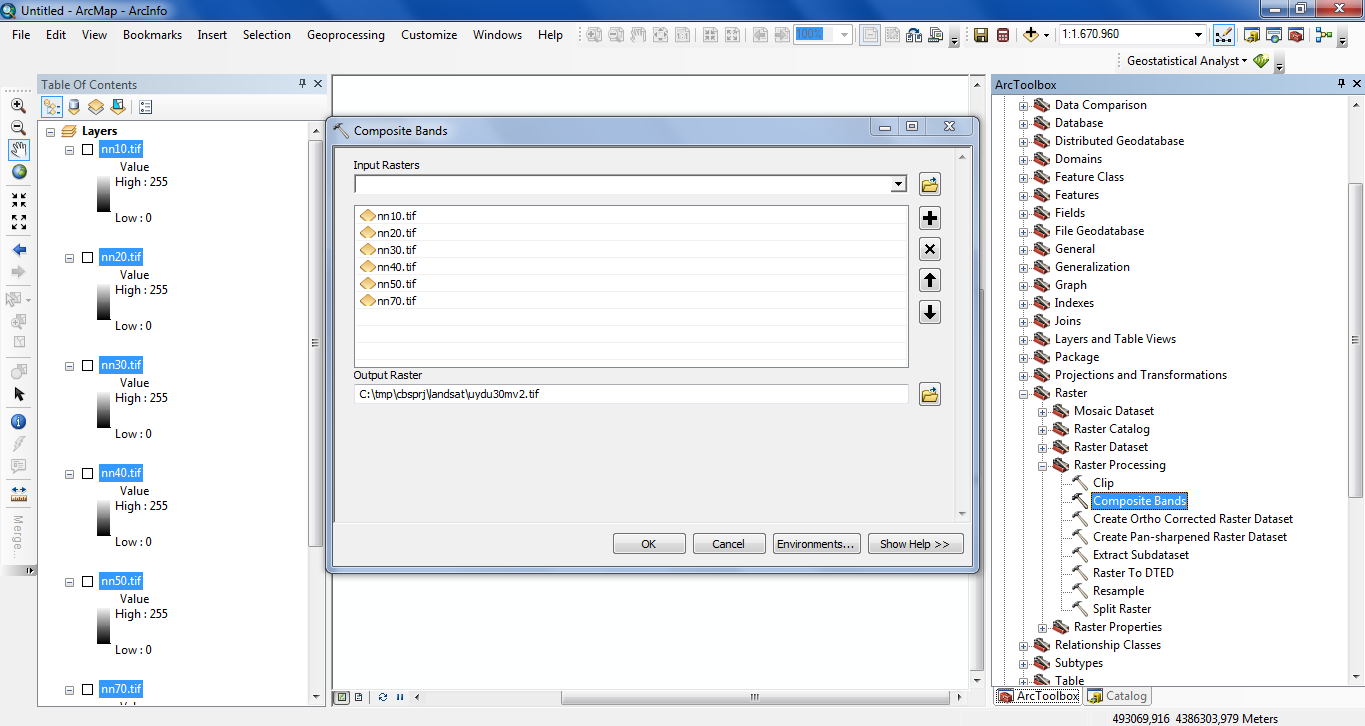Screen dimensions: 1365x726
Task: Open the Geostatistical Analyst dropdown menu
Action: (x=1187, y=61)
